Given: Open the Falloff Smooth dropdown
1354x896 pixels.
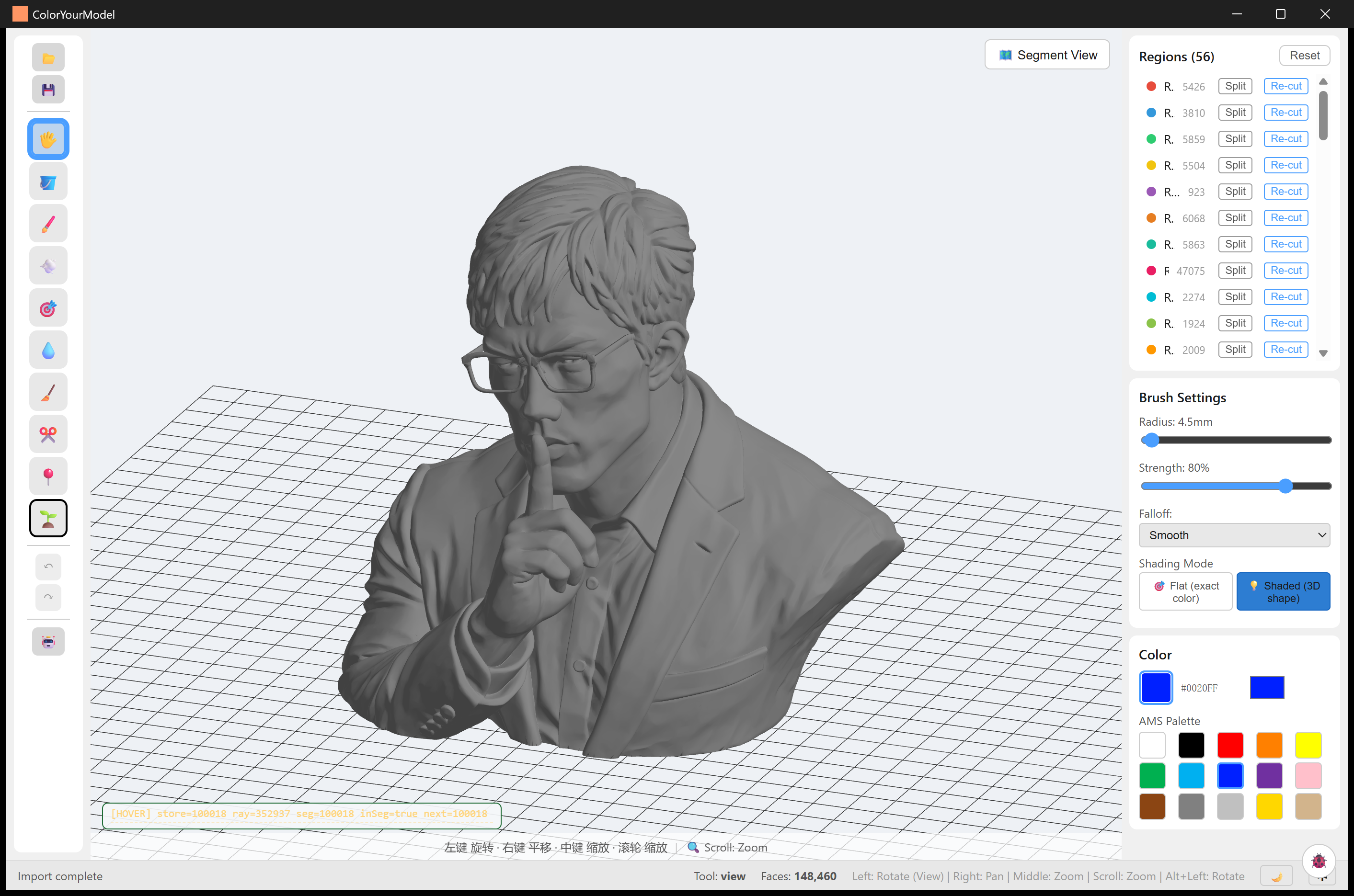Looking at the screenshot, I should click(1234, 535).
